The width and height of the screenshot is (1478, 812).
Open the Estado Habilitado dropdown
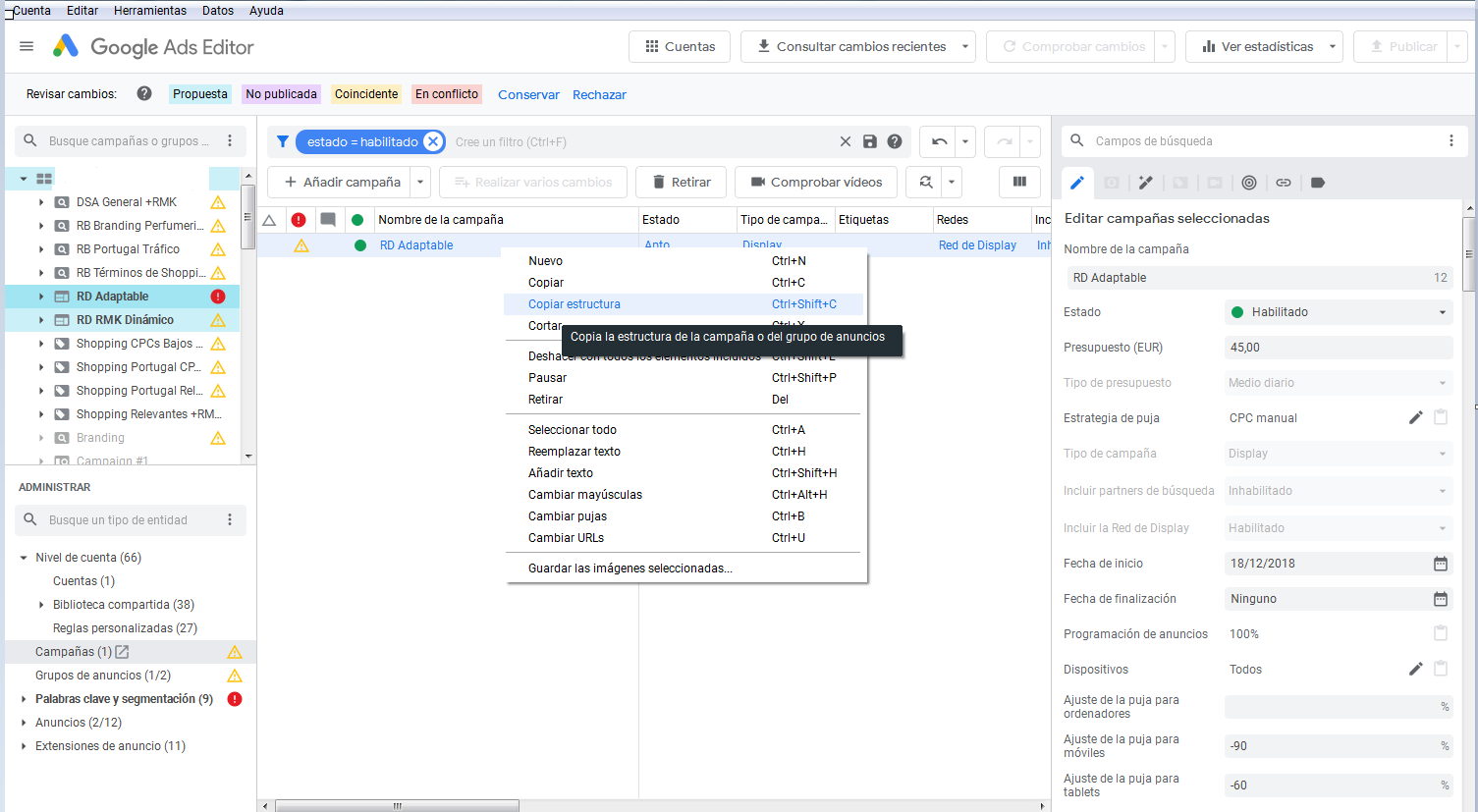pos(1339,312)
